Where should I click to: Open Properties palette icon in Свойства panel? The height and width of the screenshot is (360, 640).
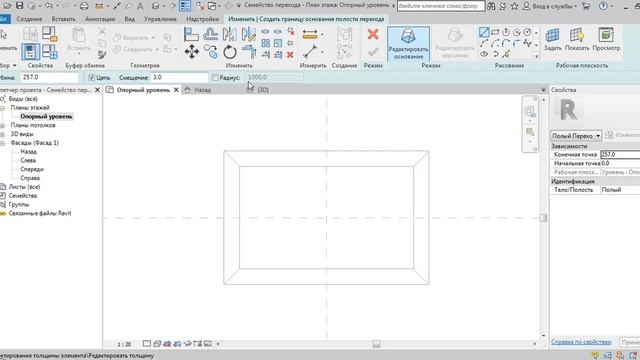coord(31,52)
